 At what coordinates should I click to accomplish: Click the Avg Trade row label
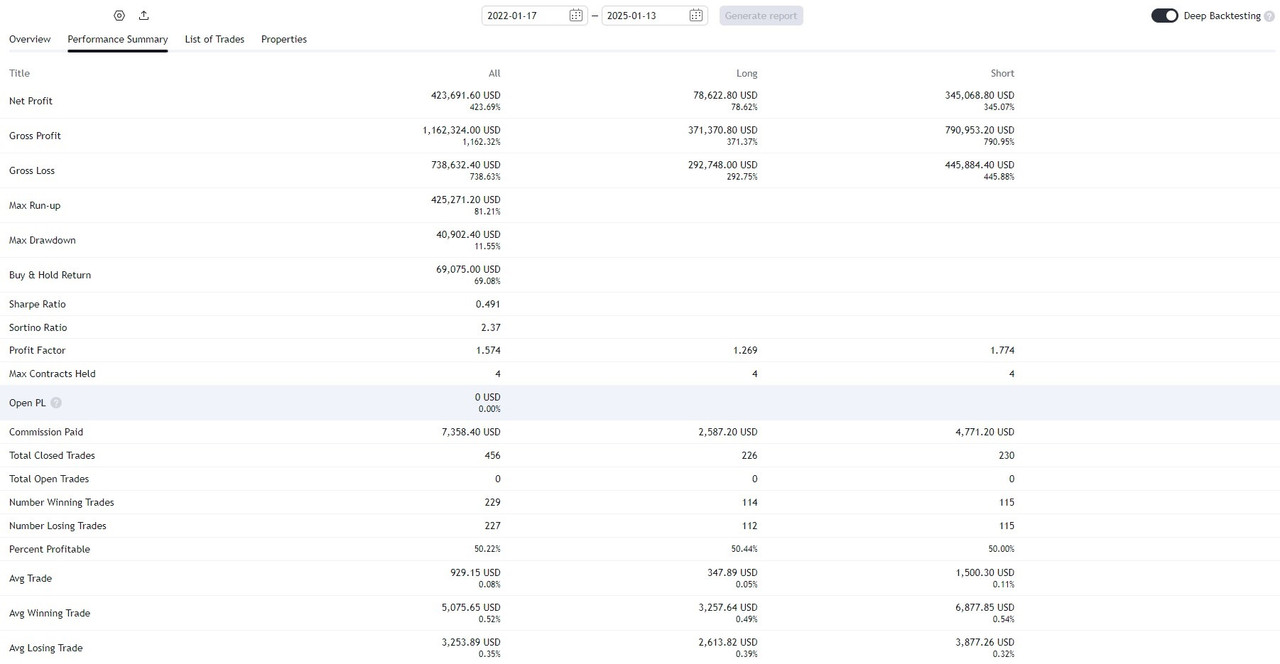point(30,579)
